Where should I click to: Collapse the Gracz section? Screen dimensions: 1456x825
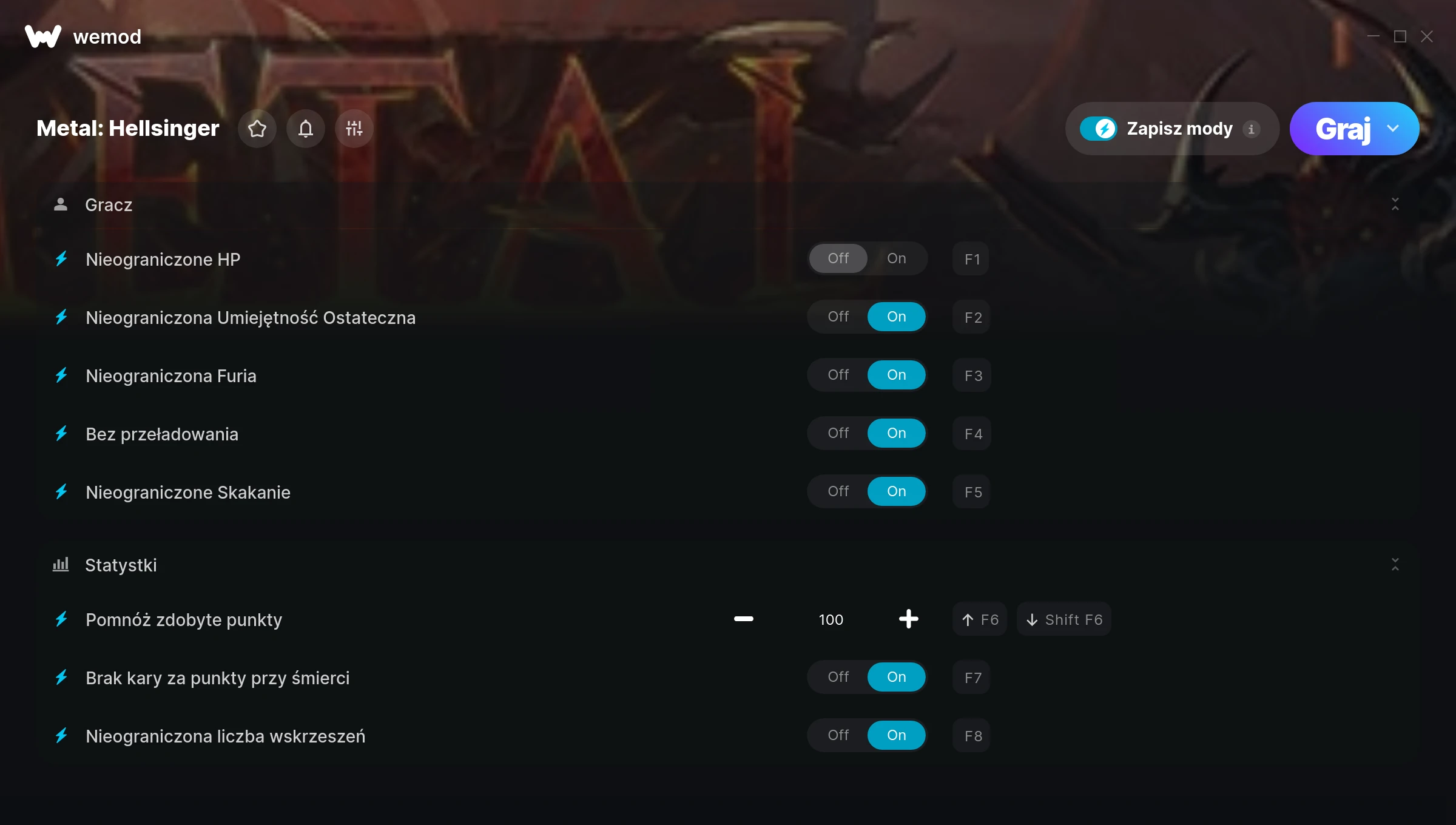(x=1395, y=204)
